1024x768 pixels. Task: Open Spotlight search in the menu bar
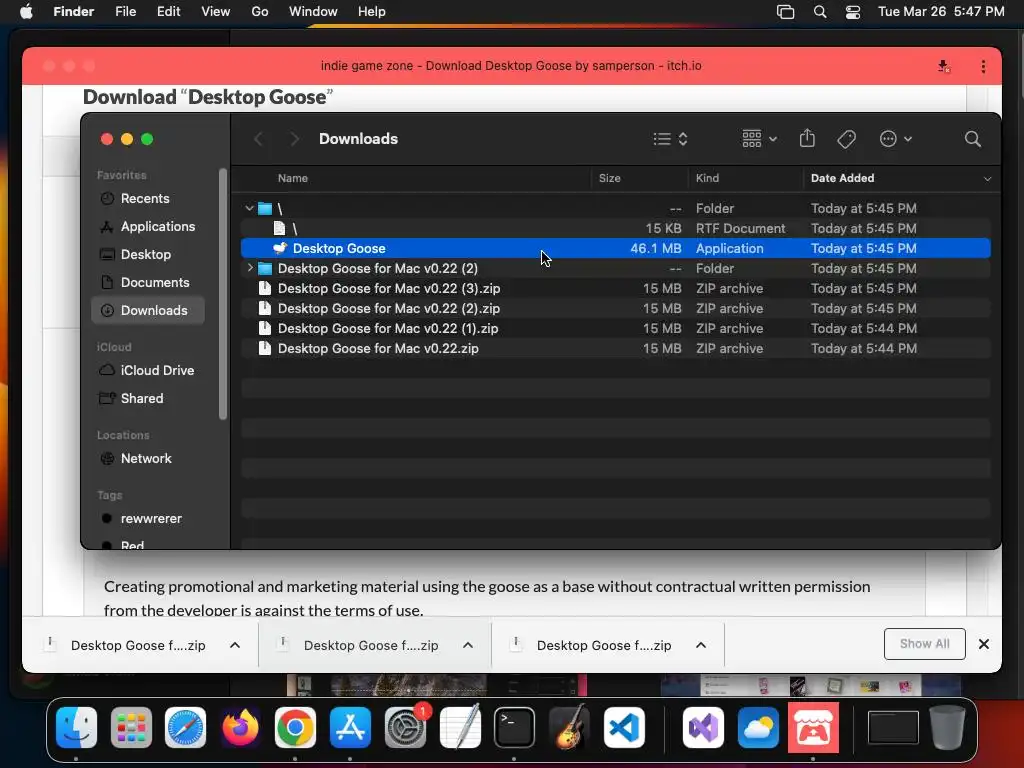820,12
